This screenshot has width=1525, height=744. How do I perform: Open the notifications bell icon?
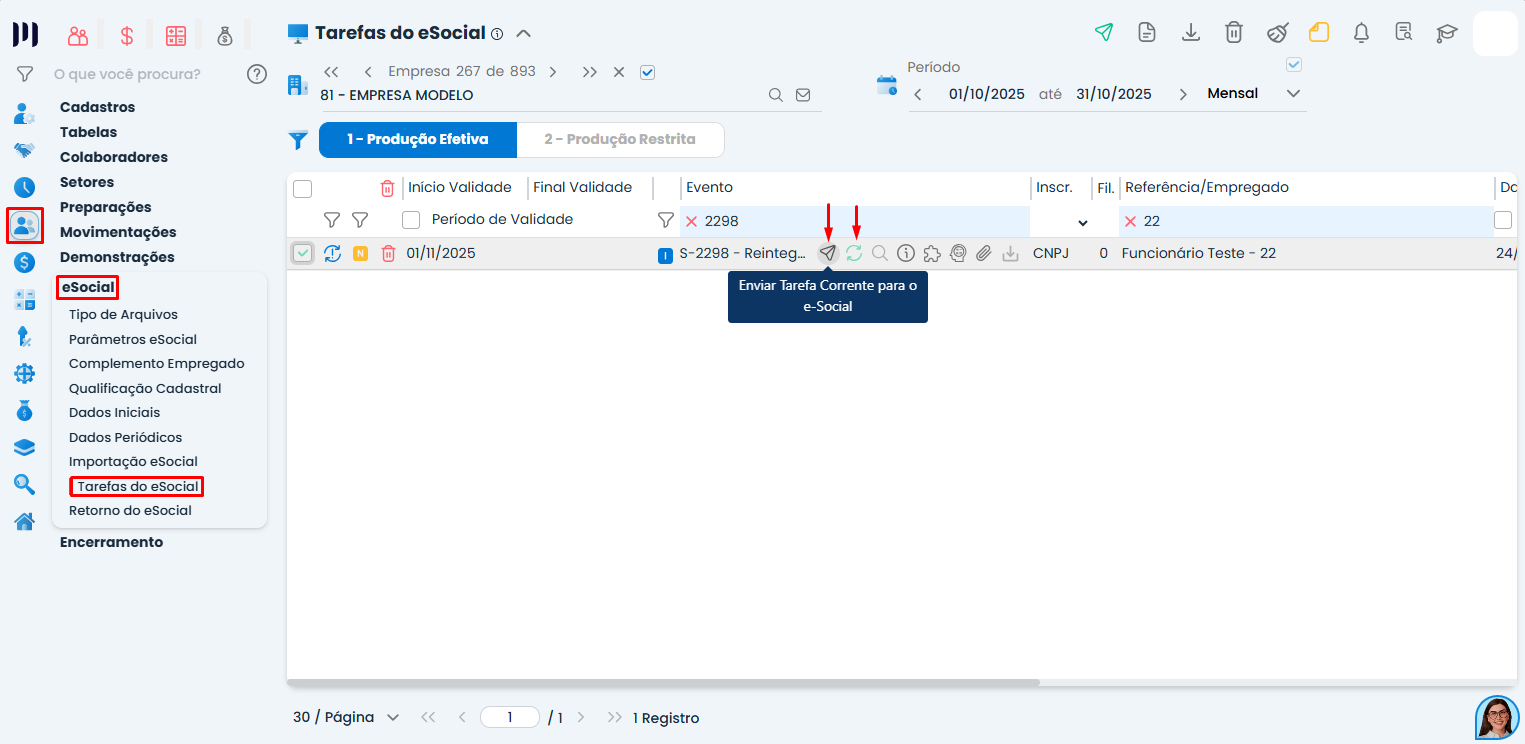[x=1361, y=33]
